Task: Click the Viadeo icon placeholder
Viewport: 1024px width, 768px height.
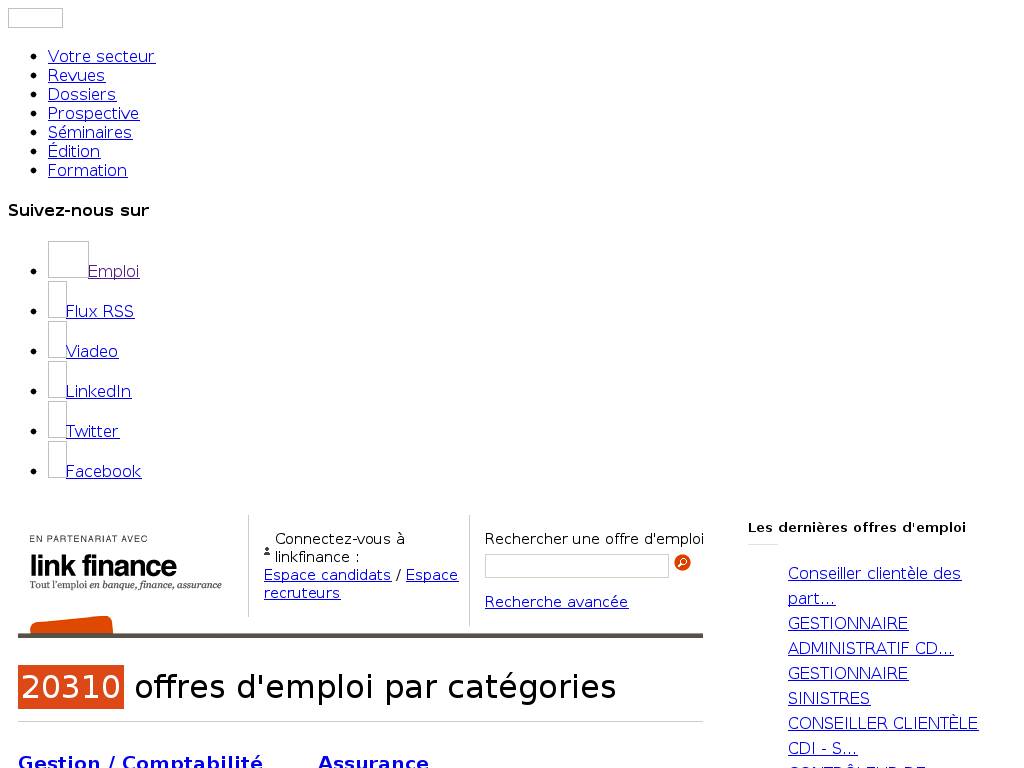Action: coord(57,340)
